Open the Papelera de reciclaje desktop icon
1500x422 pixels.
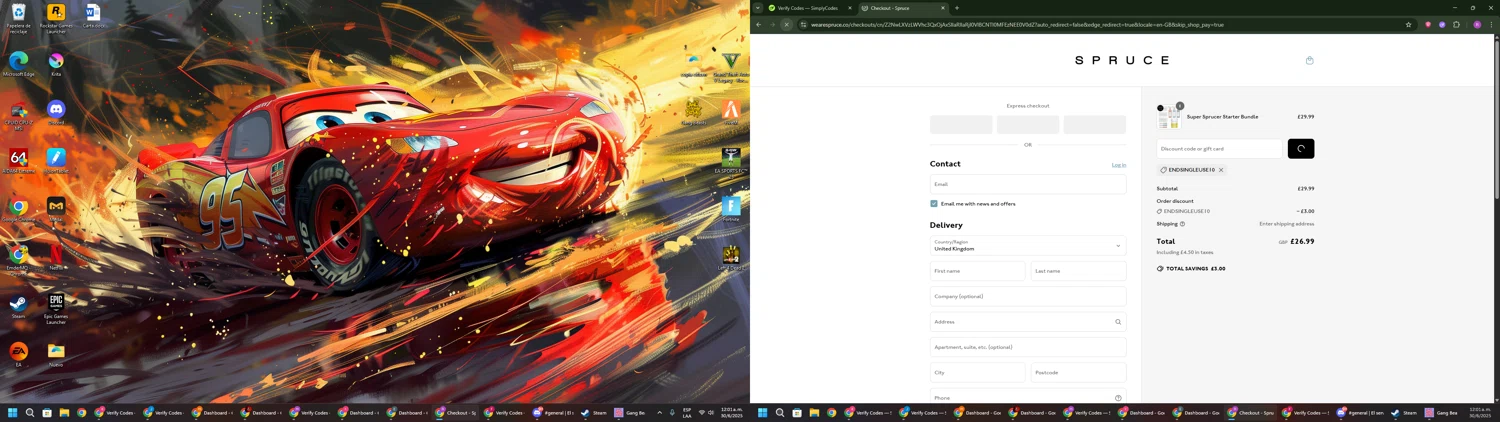tap(18, 16)
